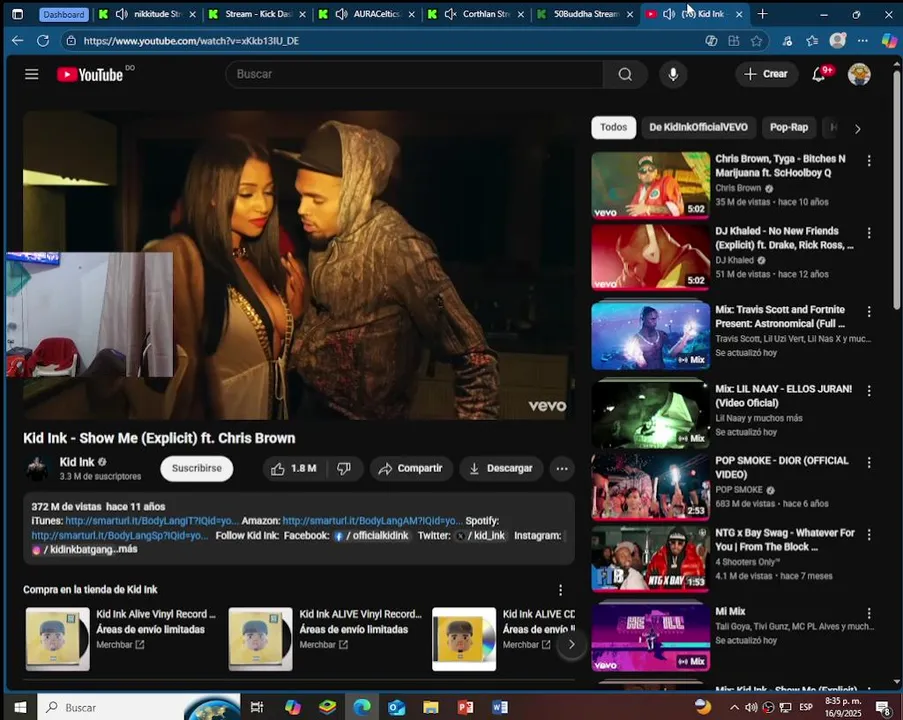Switch to the Stream - Kick Dashboard tab

point(256,14)
